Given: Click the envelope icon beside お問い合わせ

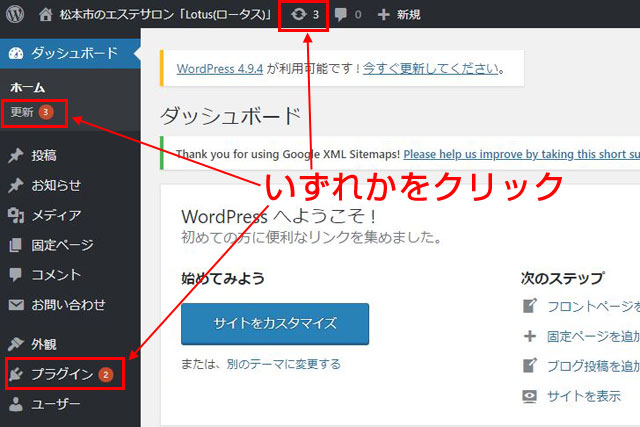Looking at the screenshot, I should pyautogui.click(x=16, y=305).
